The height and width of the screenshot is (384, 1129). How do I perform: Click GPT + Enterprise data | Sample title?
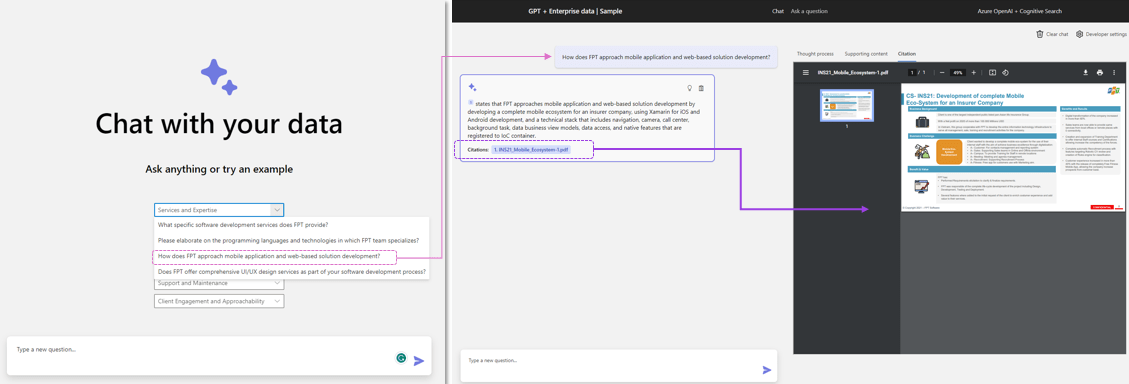(575, 12)
